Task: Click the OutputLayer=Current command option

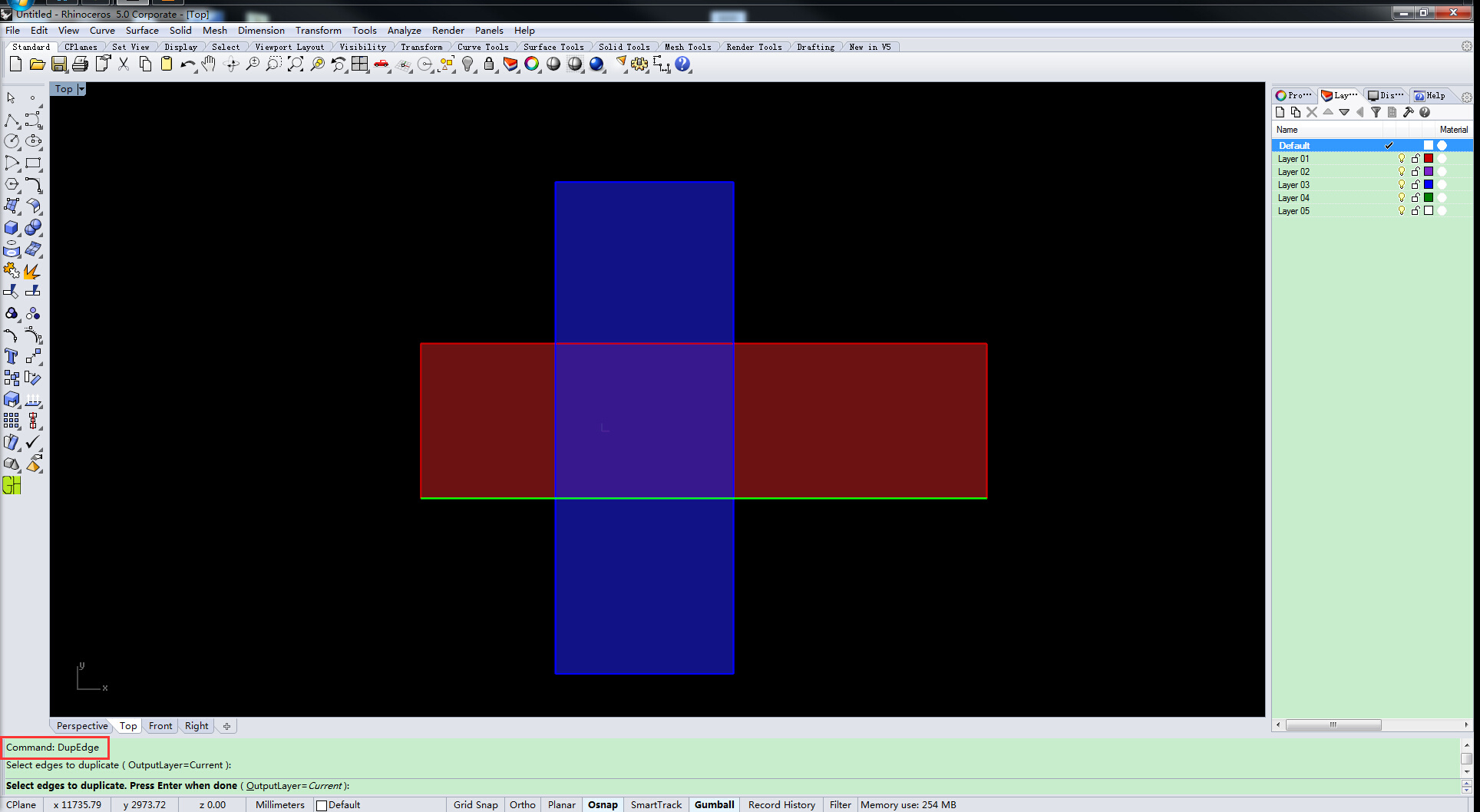Action: [294, 786]
